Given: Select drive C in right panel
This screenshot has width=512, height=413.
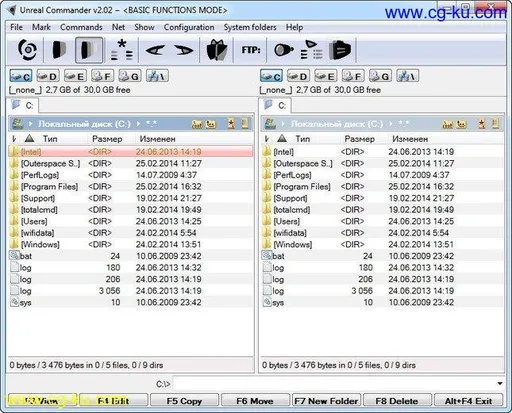Looking at the screenshot, I should pyautogui.click(x=271, y=76).
